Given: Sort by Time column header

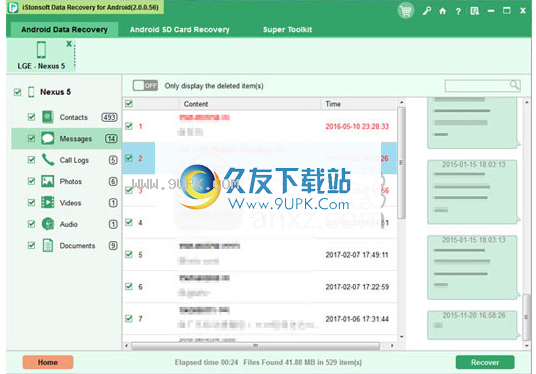Looking at the screenshot, I should click(359, 104).
